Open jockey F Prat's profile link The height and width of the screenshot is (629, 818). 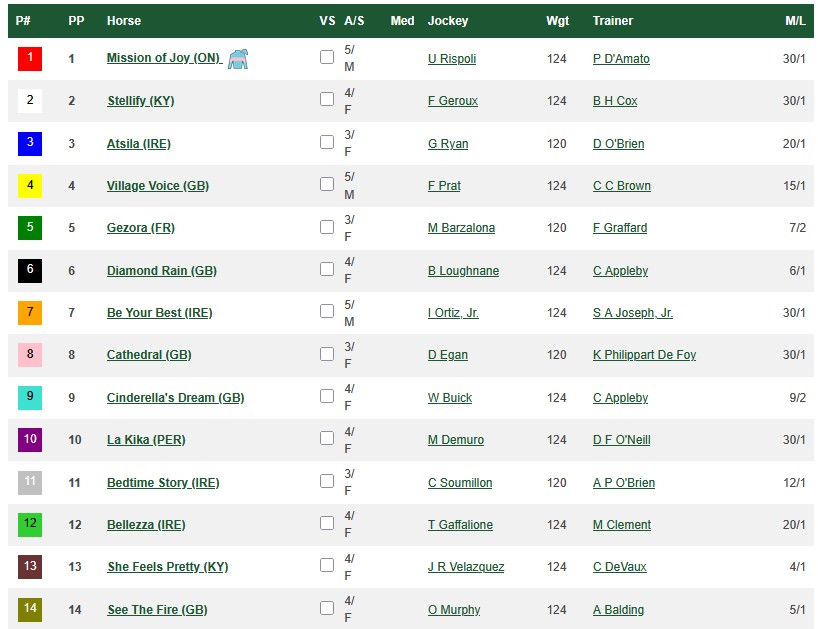(x=444, y=186)
